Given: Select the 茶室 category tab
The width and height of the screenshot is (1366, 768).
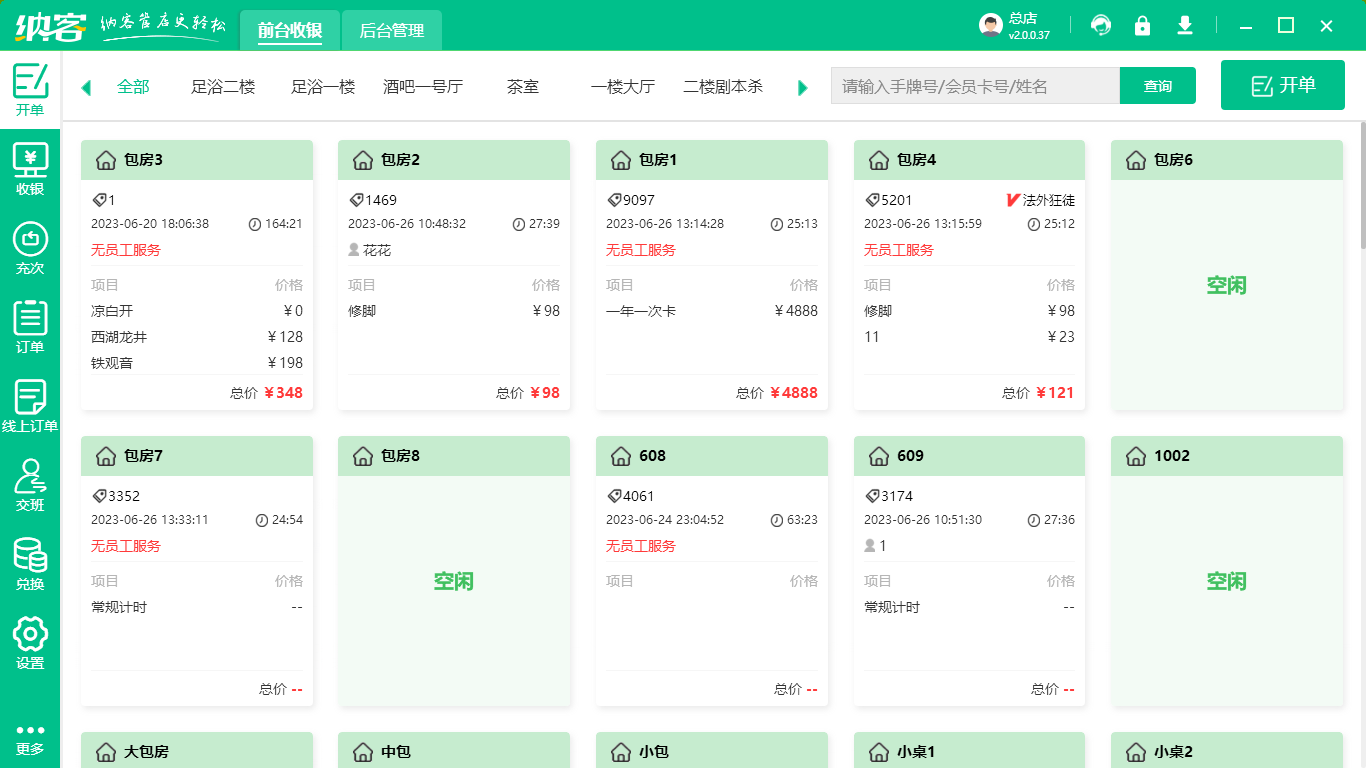Looking at the screenshot, I should click(x=522, y=87).
